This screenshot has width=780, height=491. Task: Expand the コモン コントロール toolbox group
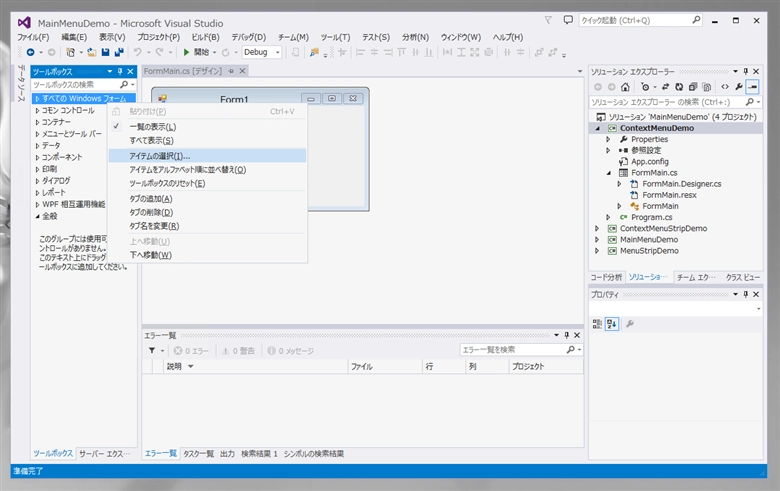click(x=37, y=110)
